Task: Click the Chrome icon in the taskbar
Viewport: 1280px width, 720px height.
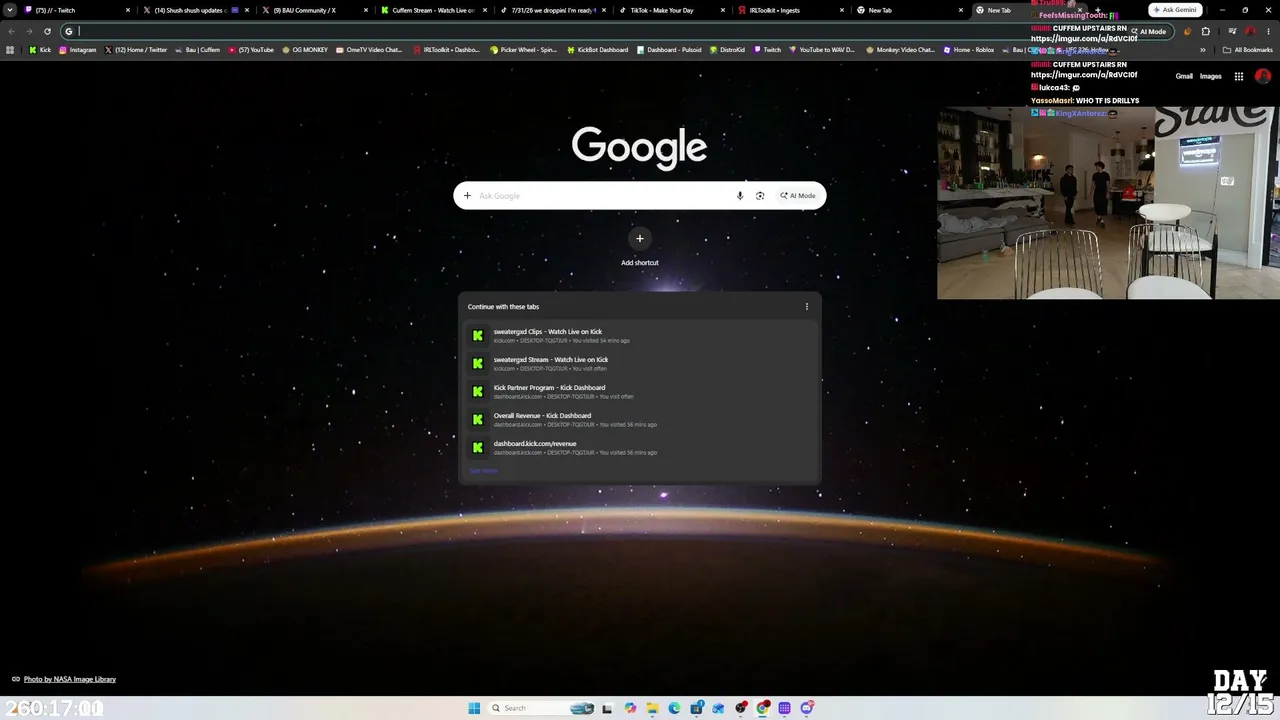Action: [762, 708]
